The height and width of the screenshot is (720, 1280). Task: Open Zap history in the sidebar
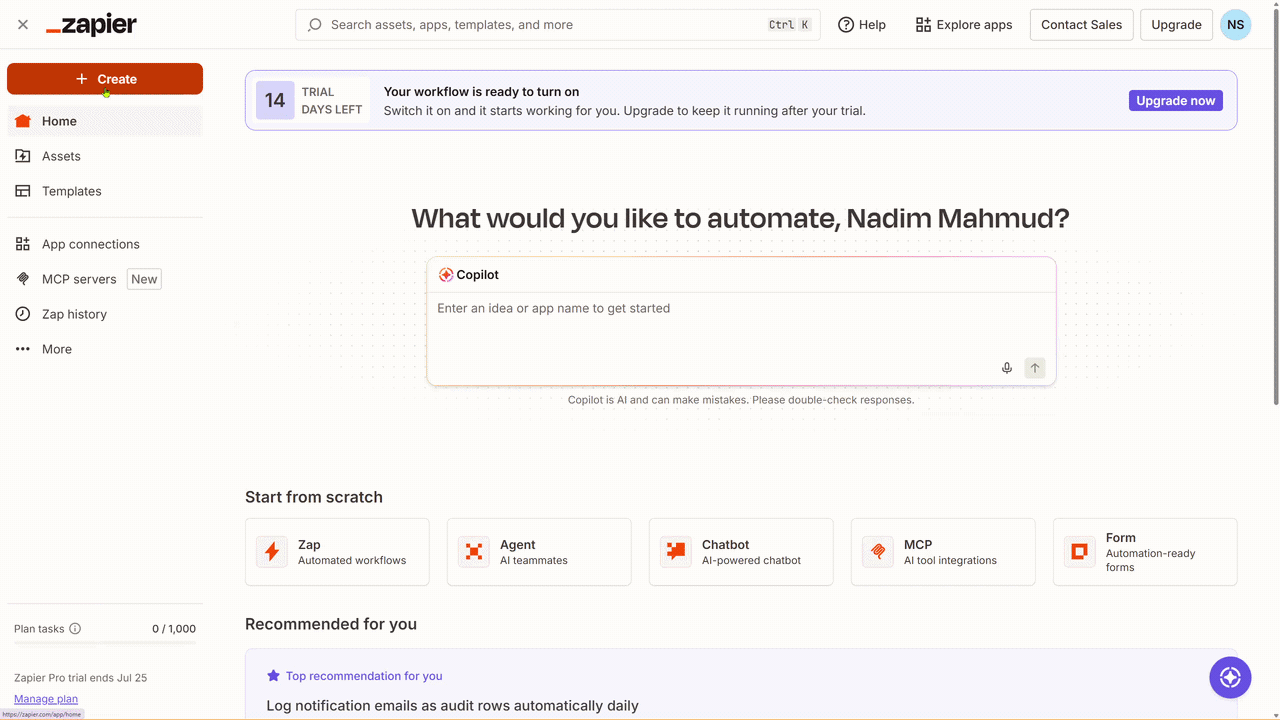click(x=105, y=314)
